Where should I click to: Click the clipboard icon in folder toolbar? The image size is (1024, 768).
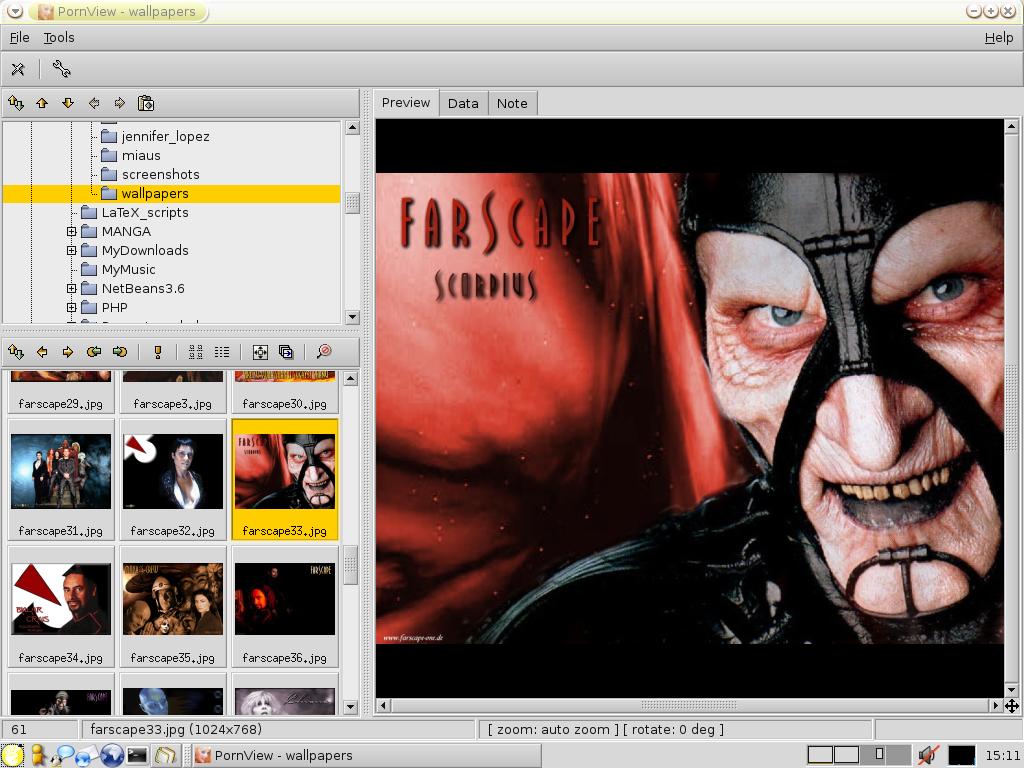pos(146,103)
